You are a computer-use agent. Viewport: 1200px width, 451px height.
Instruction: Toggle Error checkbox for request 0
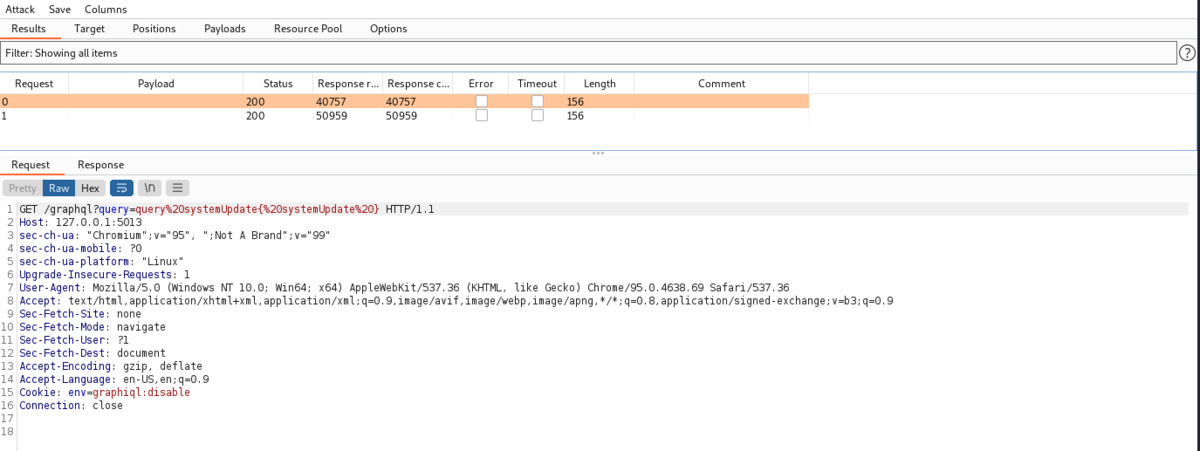click(481, 101)
